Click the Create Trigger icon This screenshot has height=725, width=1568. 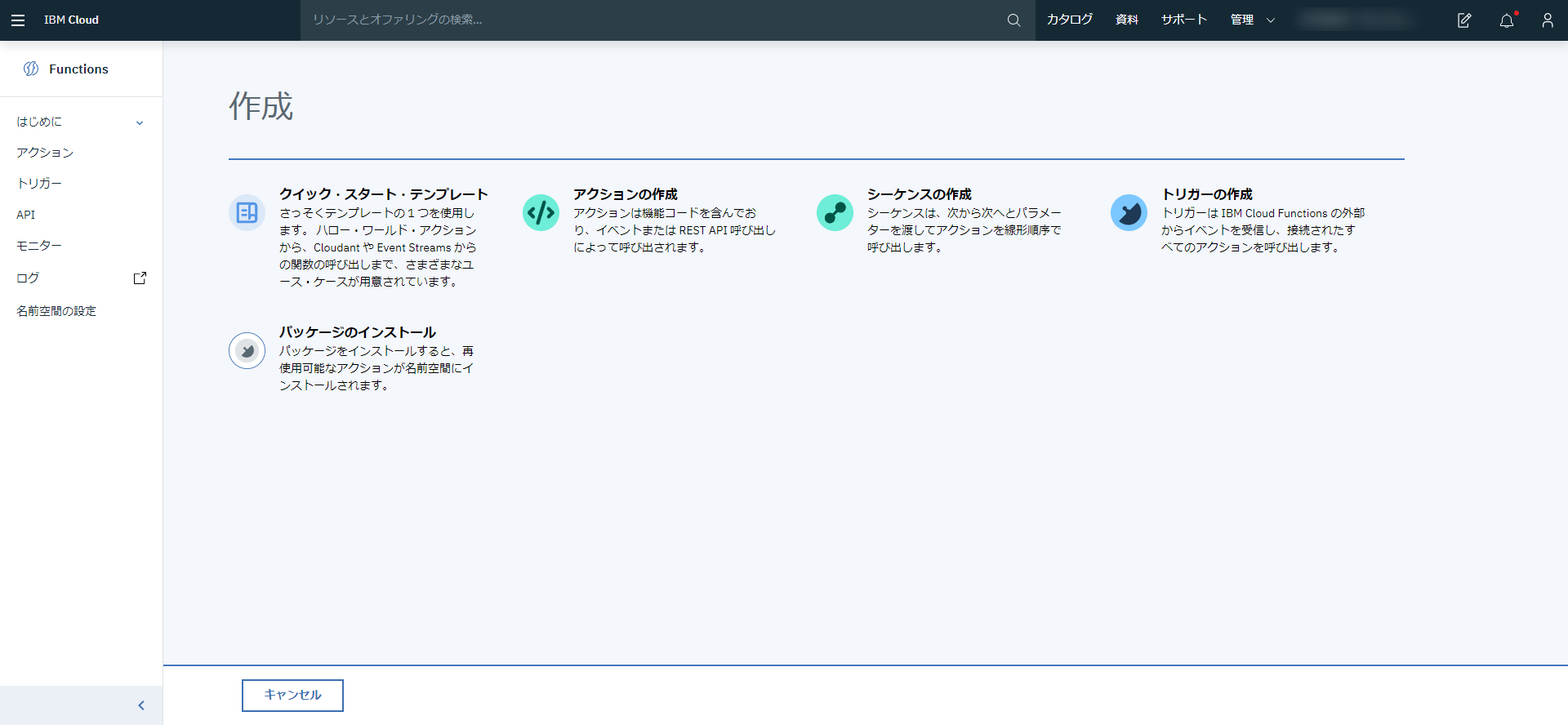click(1129, 213)
